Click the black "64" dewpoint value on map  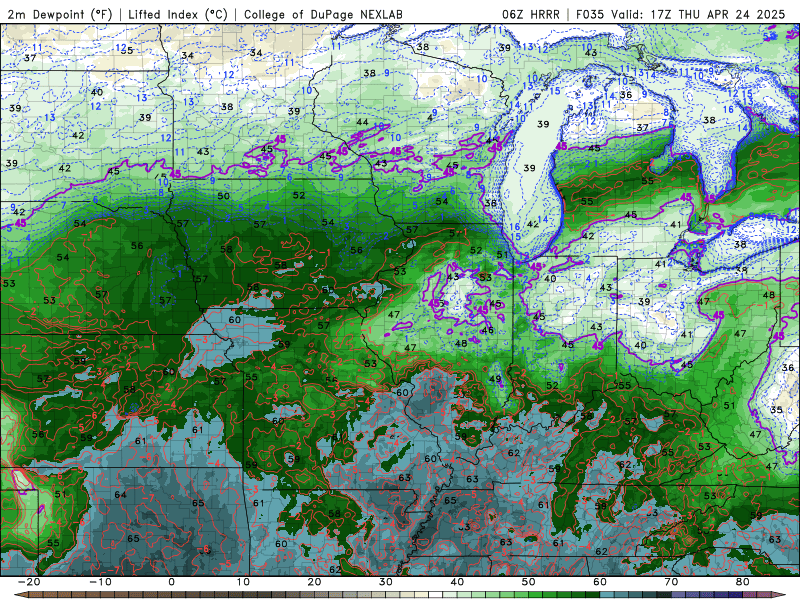[x=120, y=494]
